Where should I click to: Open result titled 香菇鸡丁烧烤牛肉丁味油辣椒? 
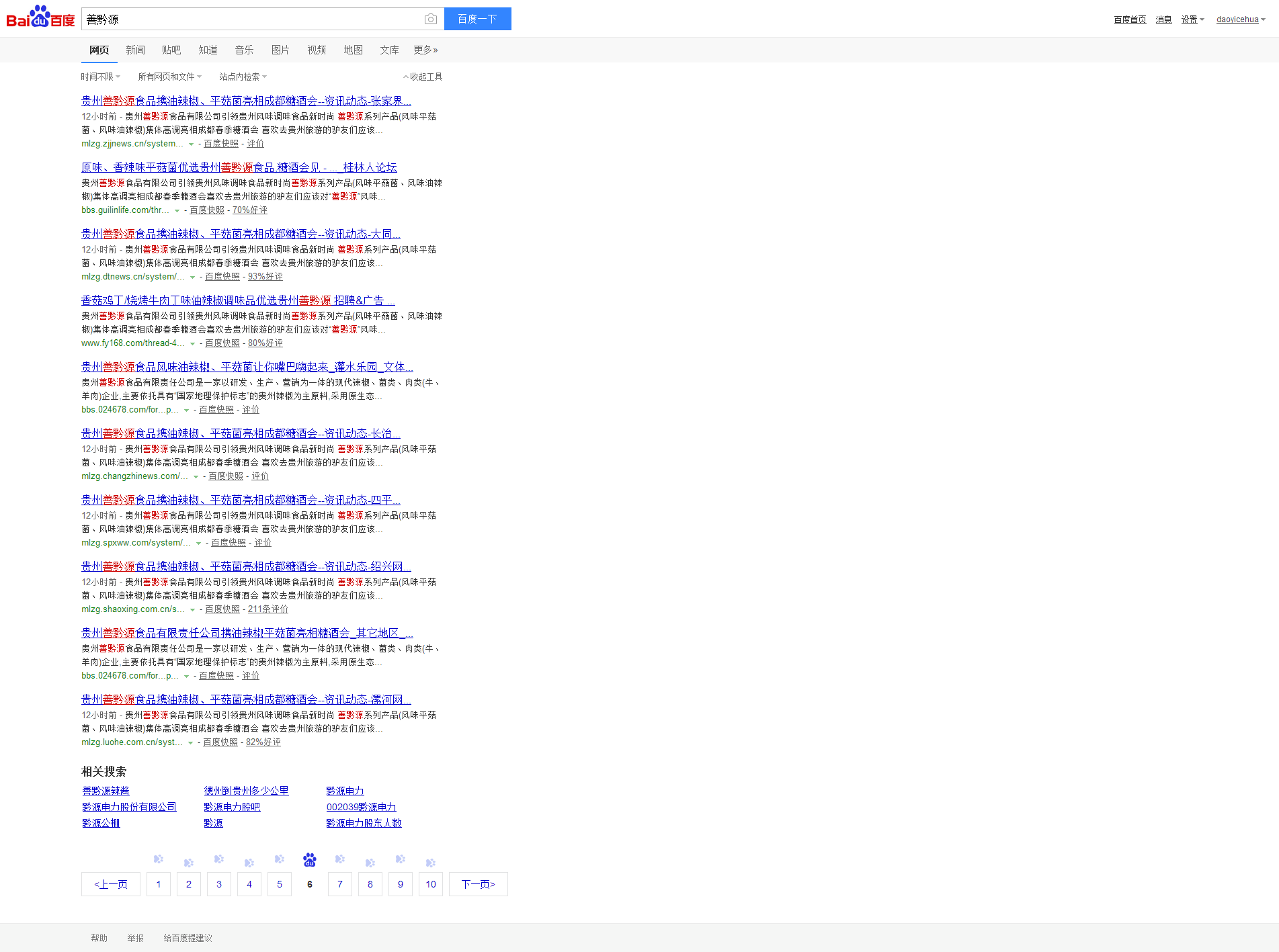tap(238, 300)
